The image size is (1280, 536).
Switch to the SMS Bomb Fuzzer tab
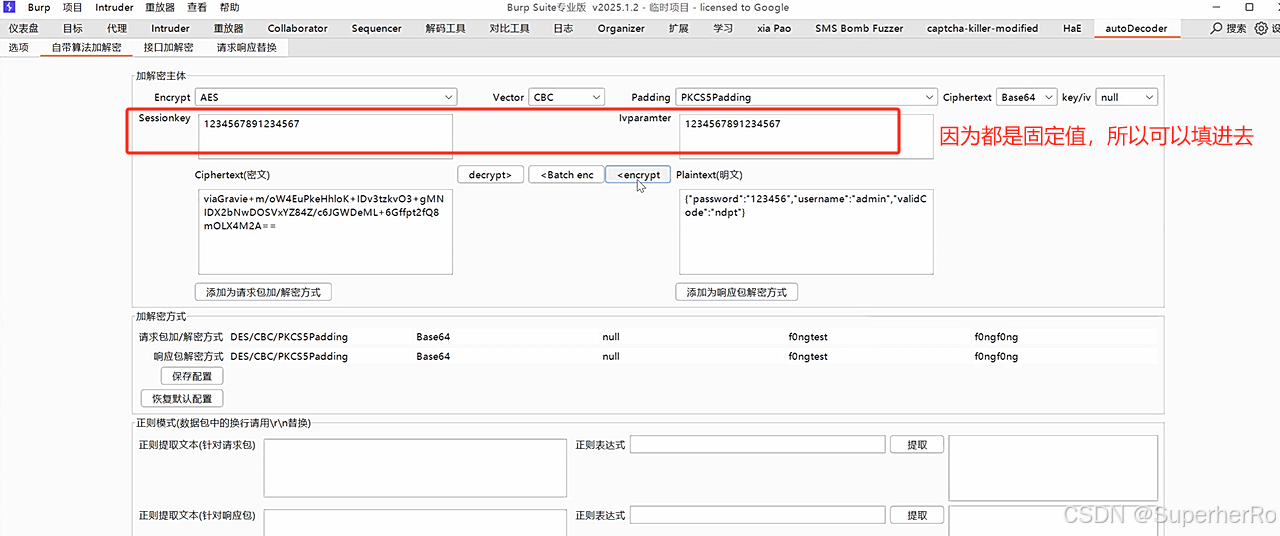(x=859, y=29)
